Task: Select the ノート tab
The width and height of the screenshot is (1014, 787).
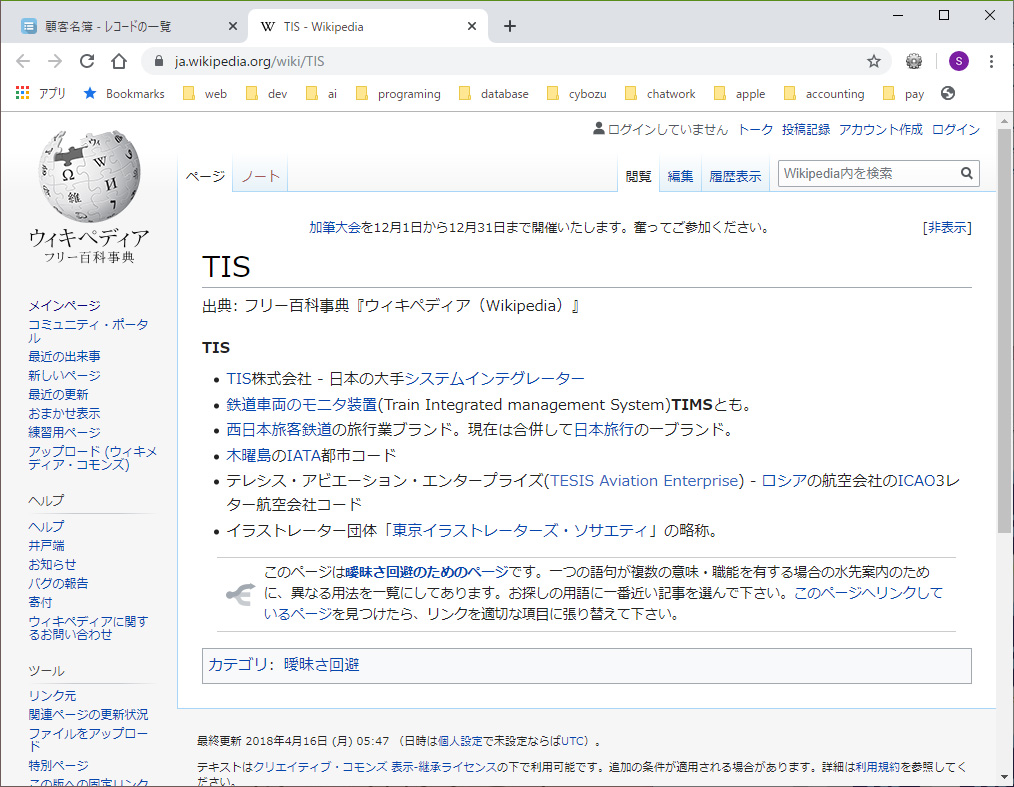Action: (261, 177)
